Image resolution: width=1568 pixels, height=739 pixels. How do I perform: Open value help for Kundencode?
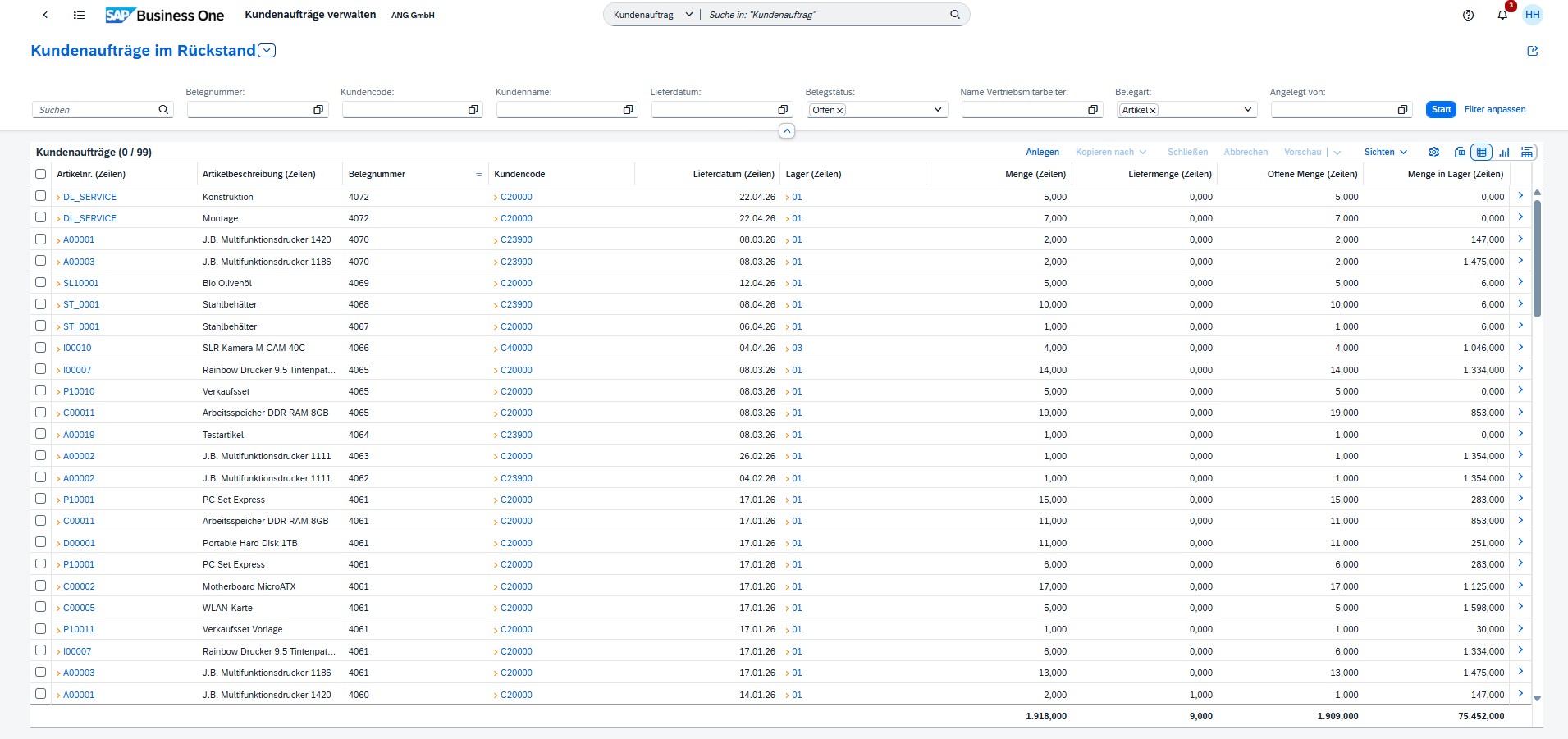(473, 110)
